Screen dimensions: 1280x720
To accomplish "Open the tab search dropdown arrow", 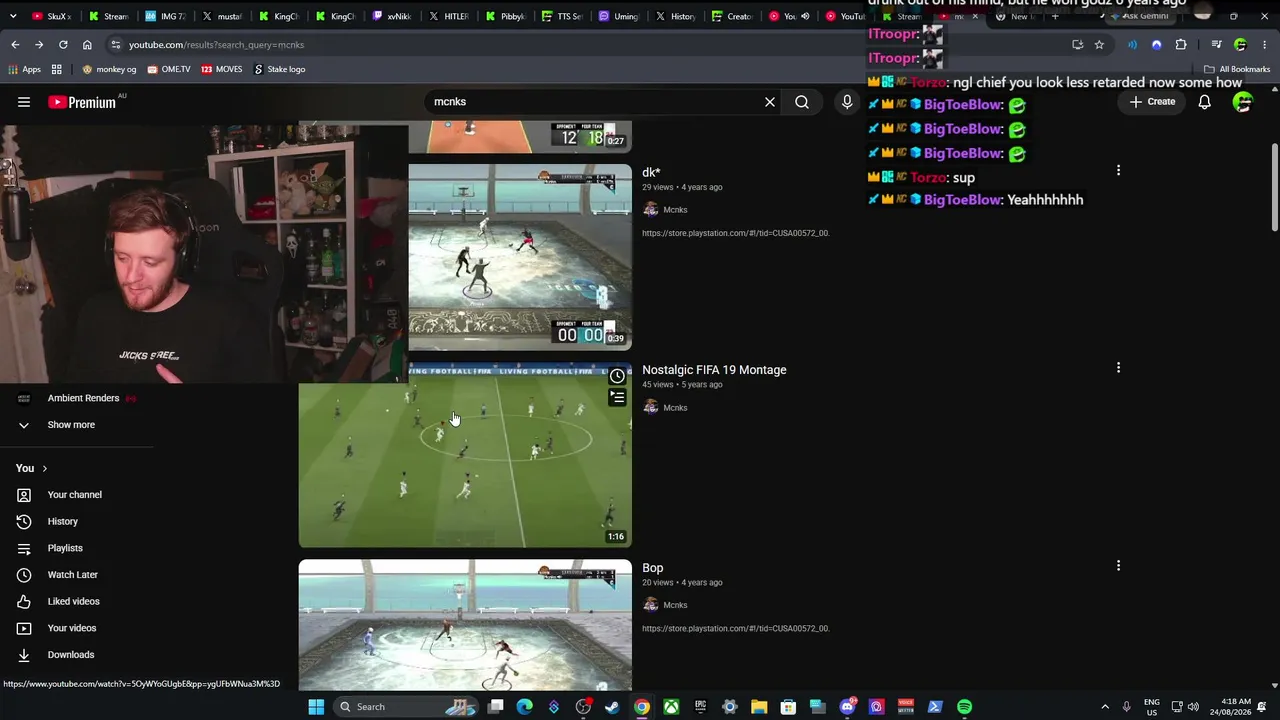I will coord(12,16).
